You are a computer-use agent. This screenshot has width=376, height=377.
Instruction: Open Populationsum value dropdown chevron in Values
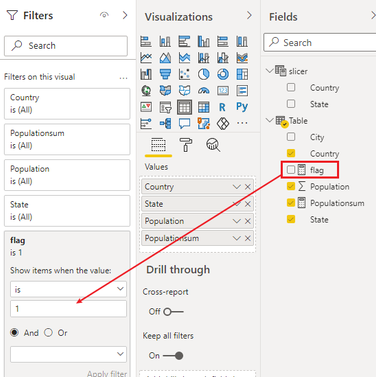[x=237, y=238]
